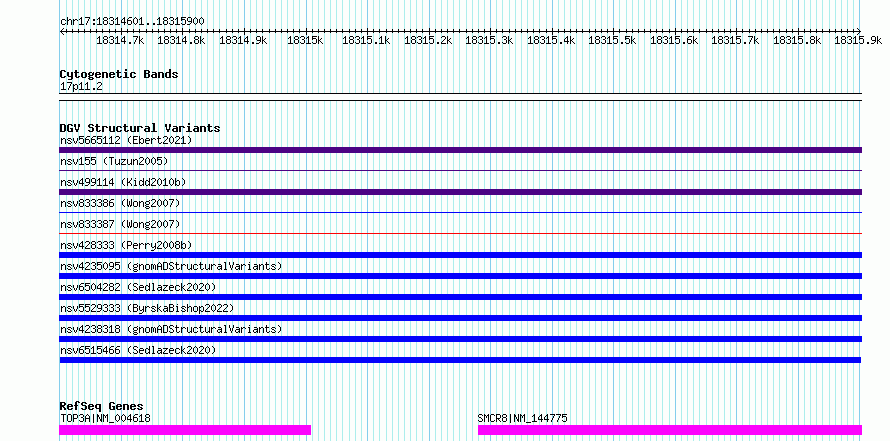Image resolution: width=890 pixels, height=441 pixels.
Task: Select the nsv5529333 blue variant bar
Action: [x=460, y=318]
